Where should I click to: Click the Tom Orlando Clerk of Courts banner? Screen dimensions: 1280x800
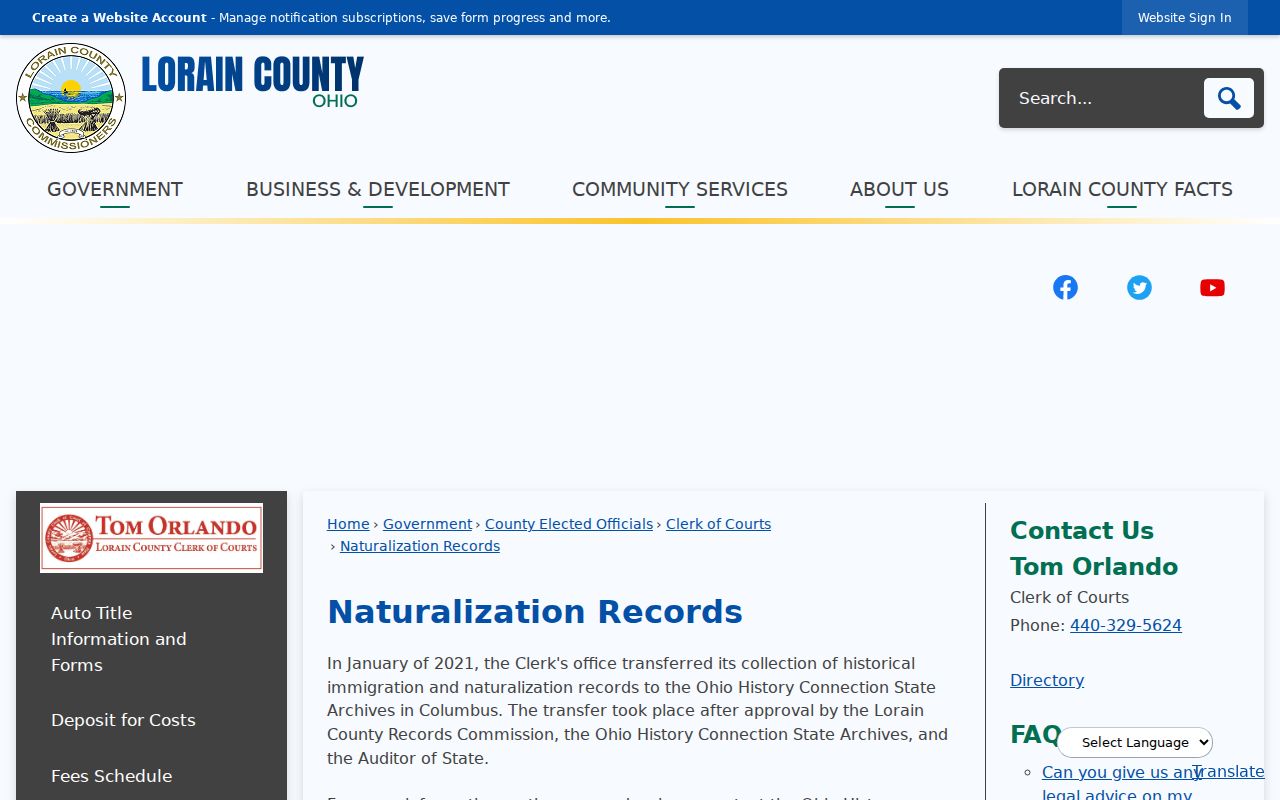pyautogui.click(x=151, y=538)
